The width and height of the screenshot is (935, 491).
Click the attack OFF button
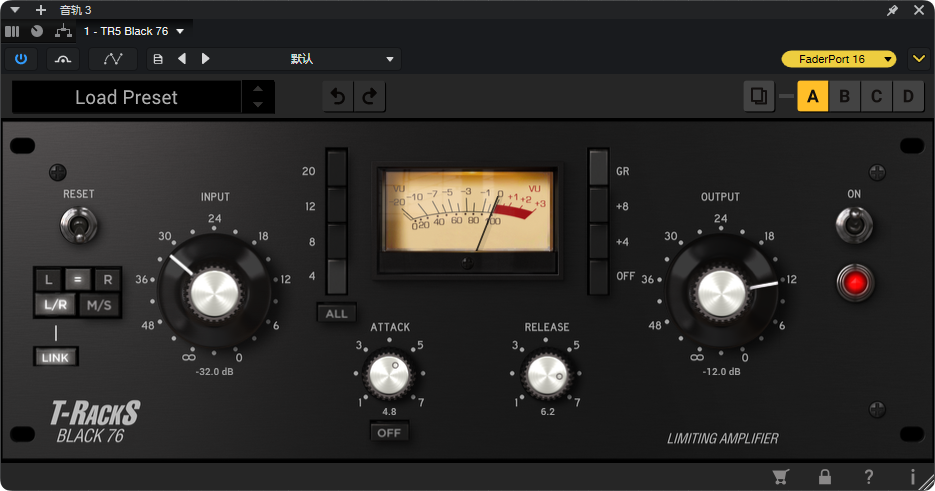[x=389, y=433]
